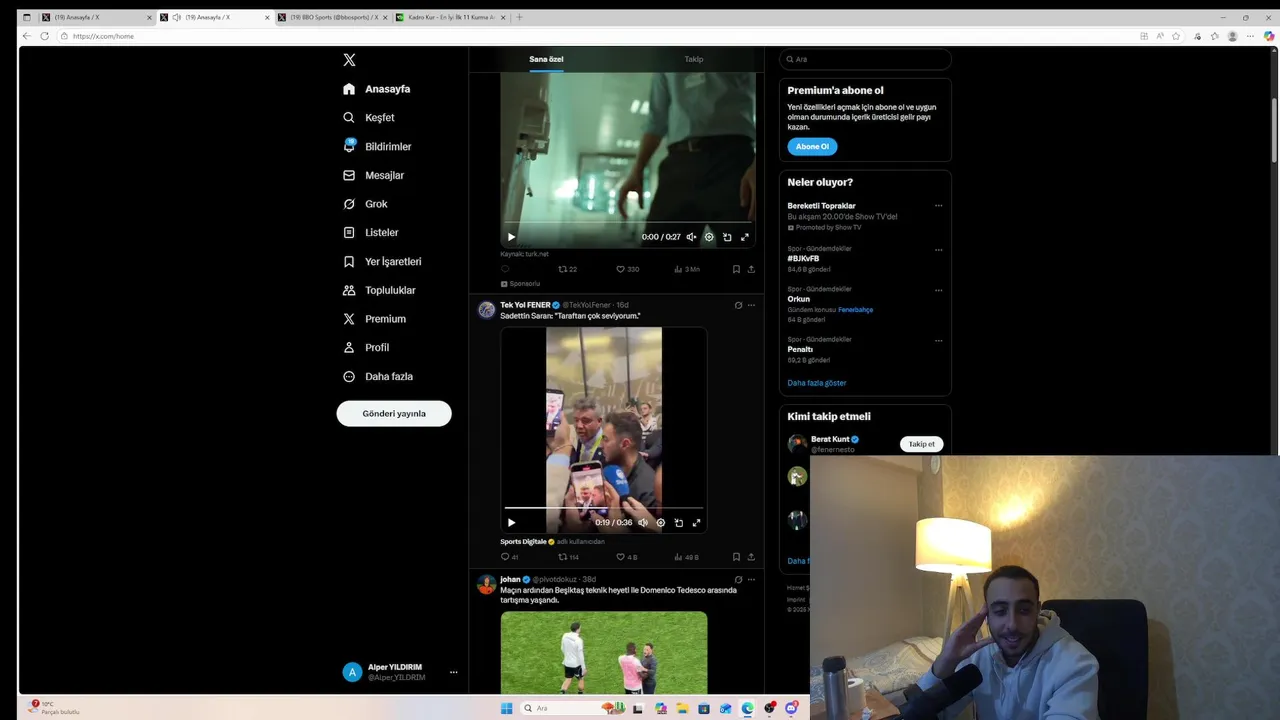The width and height of the screenshot is (1280, 720).
Task: Switch to BBO Sports browser tab
Action: coord(331,17)
